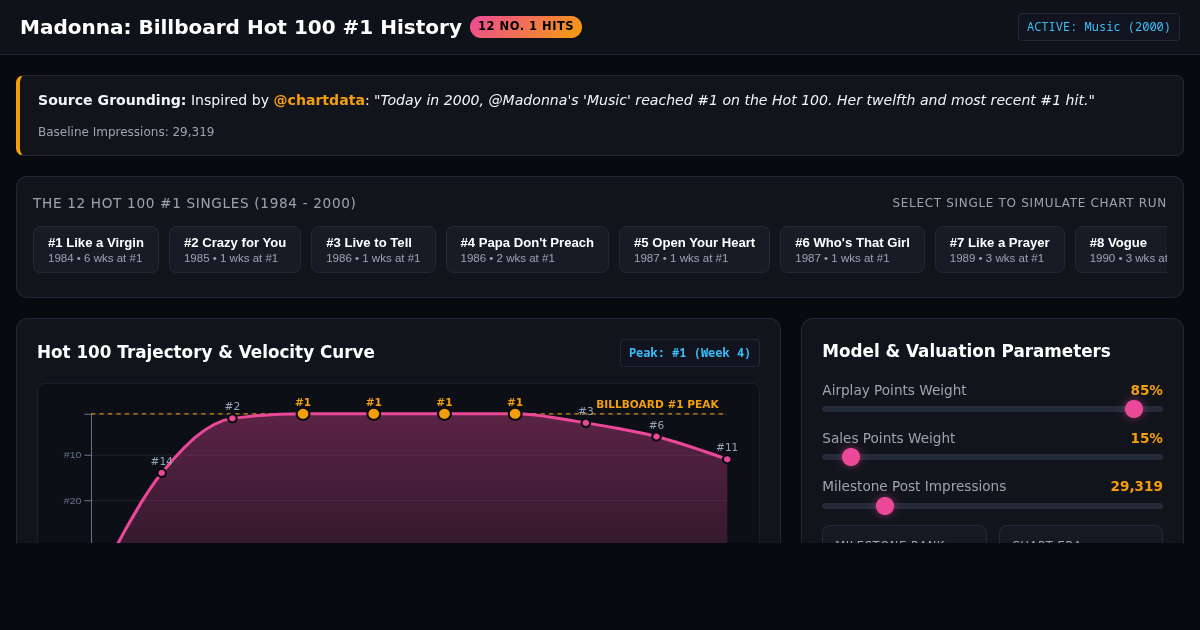Click the #20 axis label
The height and width of the screenshot is (630, 1200).
72,501
